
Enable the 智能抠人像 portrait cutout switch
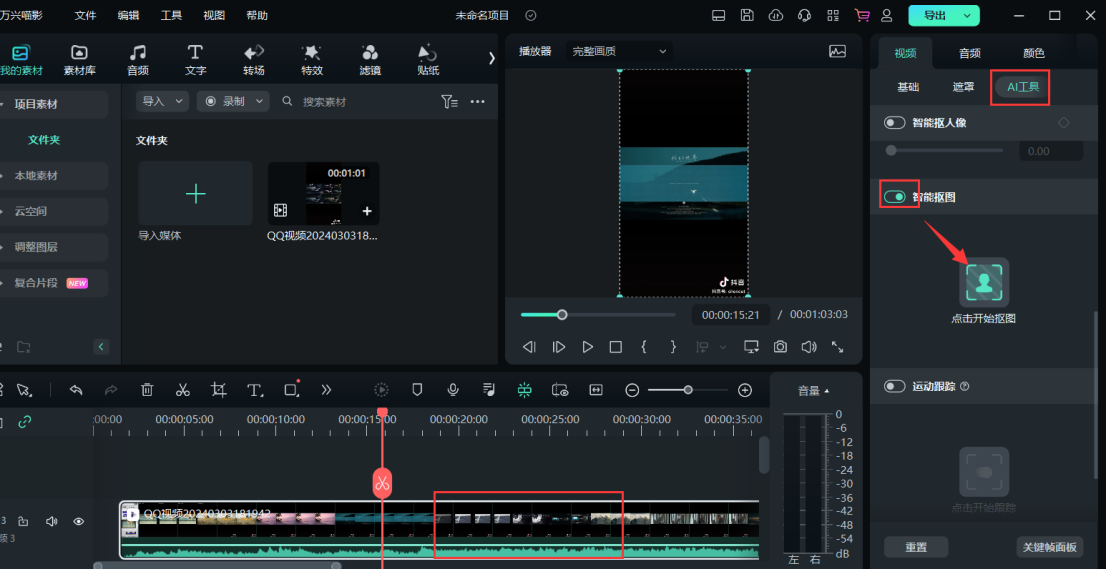[895, 123]
